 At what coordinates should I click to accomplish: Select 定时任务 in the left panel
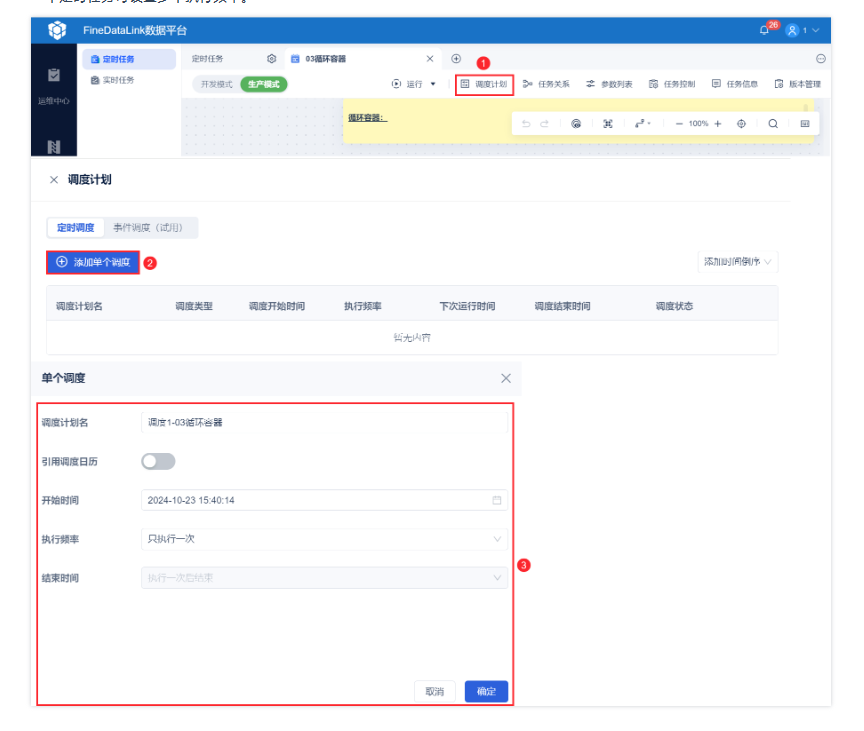coord(129,59)
